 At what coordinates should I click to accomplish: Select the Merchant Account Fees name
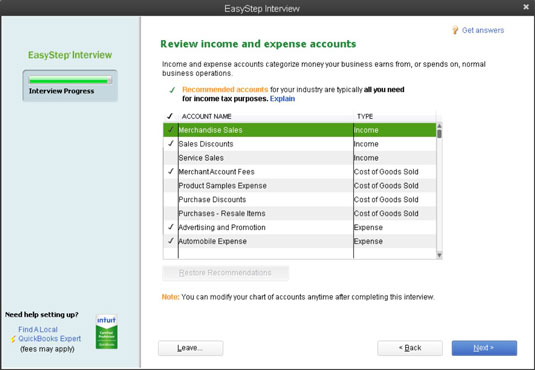[217, 172]
